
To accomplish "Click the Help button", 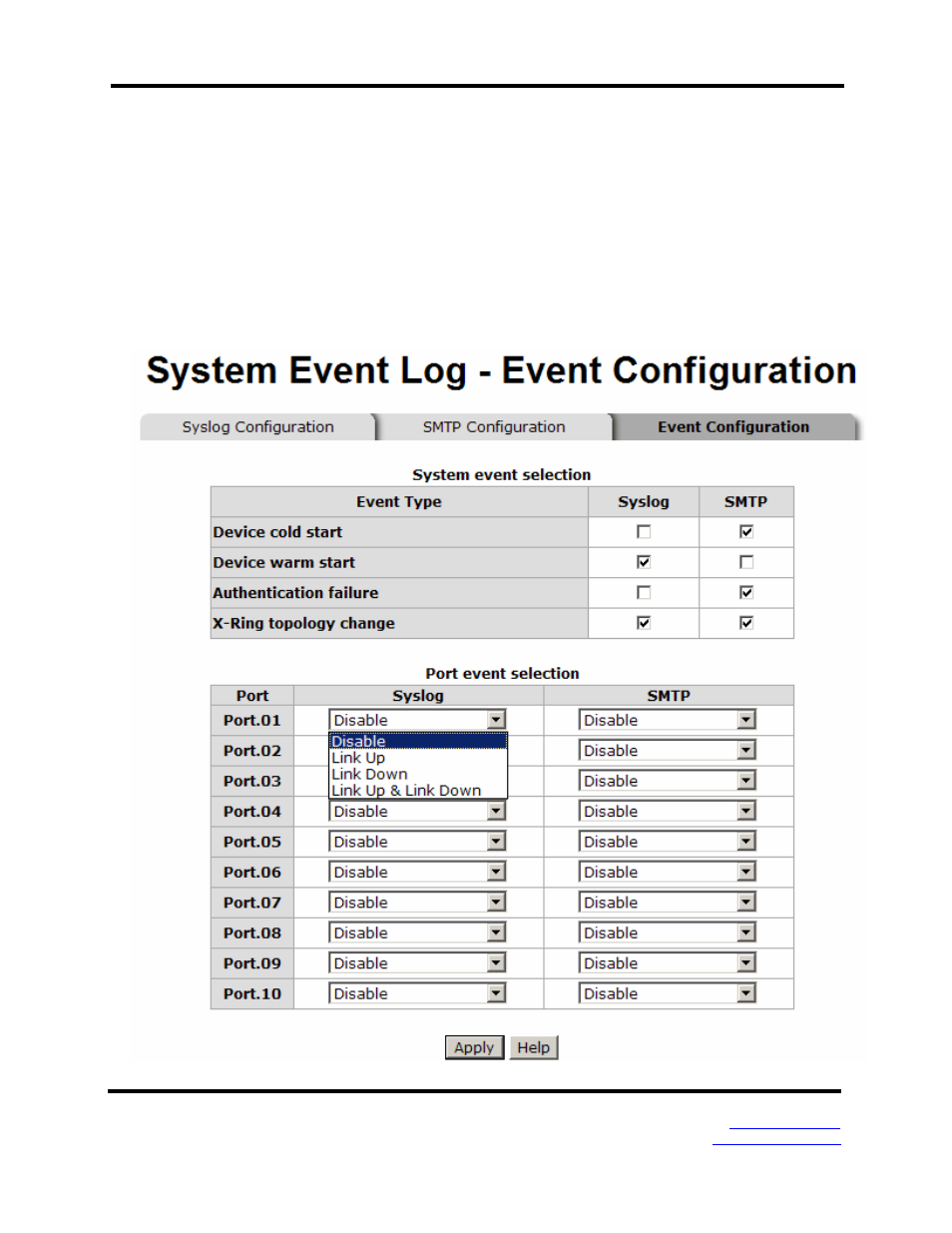I will point(534,1047).
